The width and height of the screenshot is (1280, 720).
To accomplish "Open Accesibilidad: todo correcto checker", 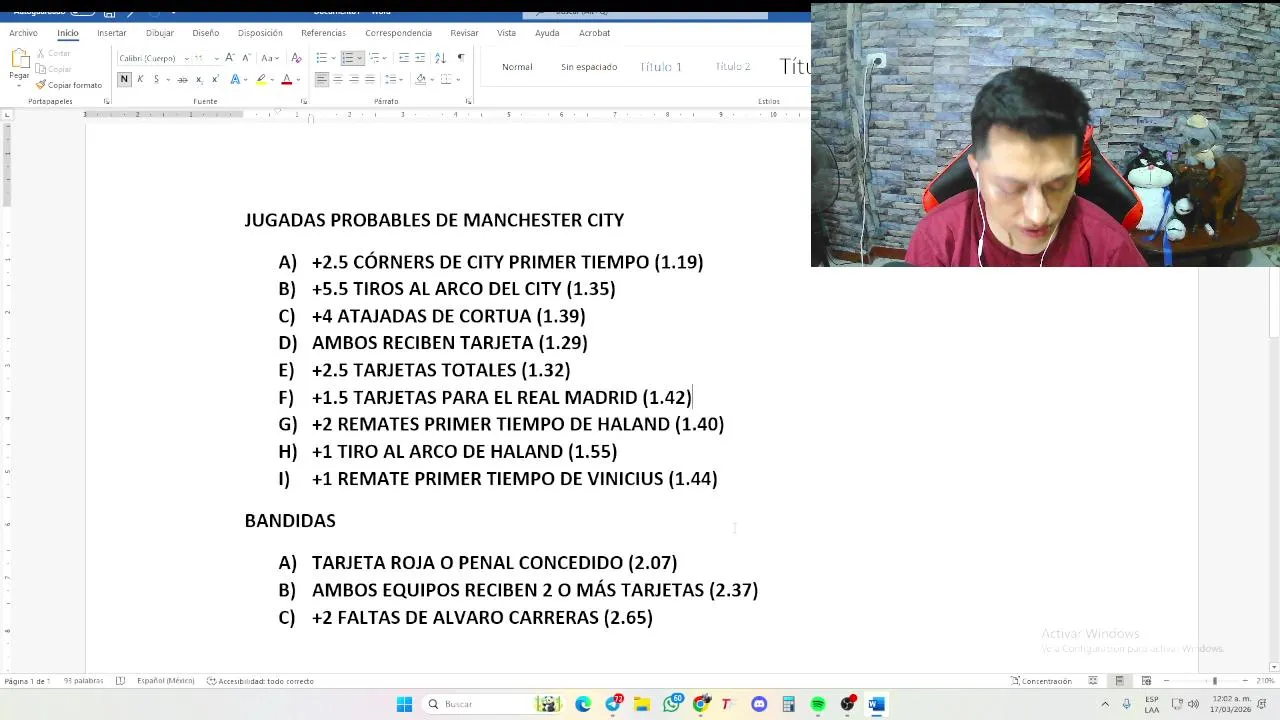I will pos(260,681).
